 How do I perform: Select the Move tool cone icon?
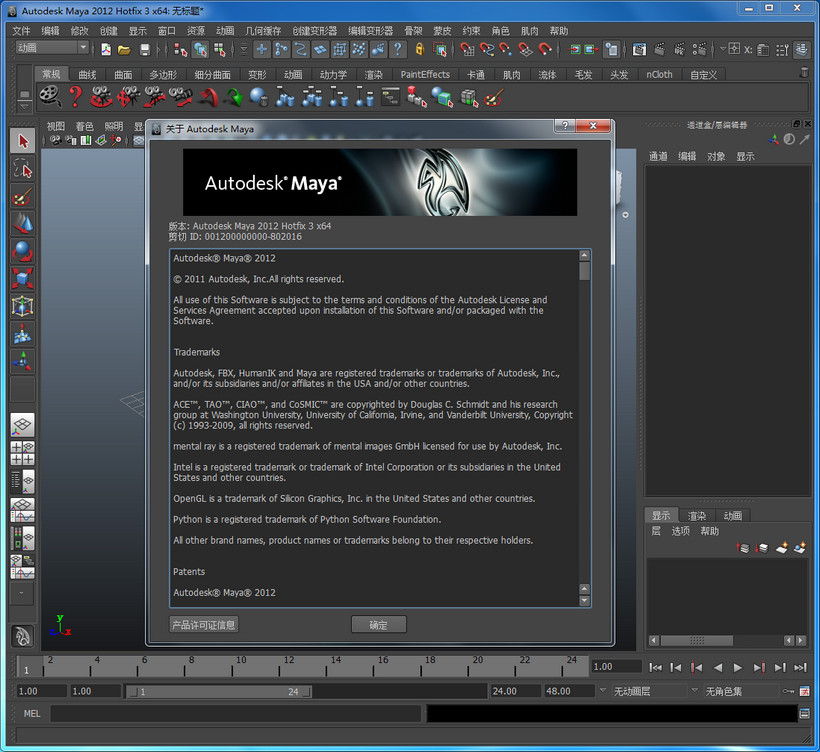pyautogui.click(x=22, y=224)
